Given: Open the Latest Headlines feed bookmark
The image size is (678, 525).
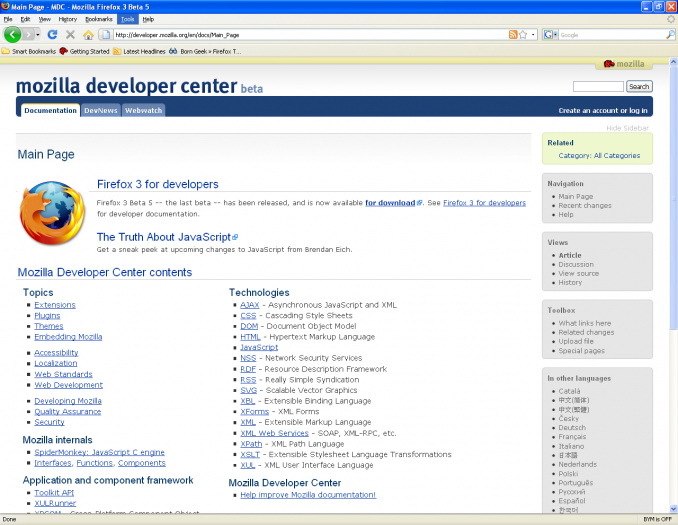Looking at the screenshot, I should (x=139, y=51).
